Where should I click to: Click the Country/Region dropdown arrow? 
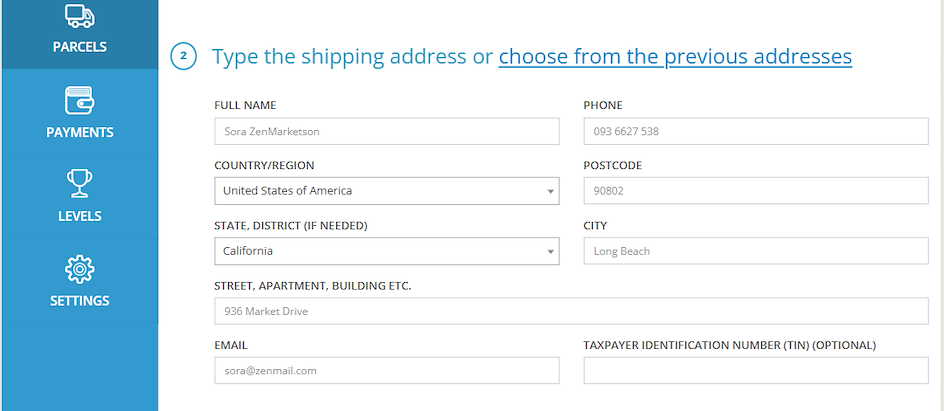click(550, 191)
